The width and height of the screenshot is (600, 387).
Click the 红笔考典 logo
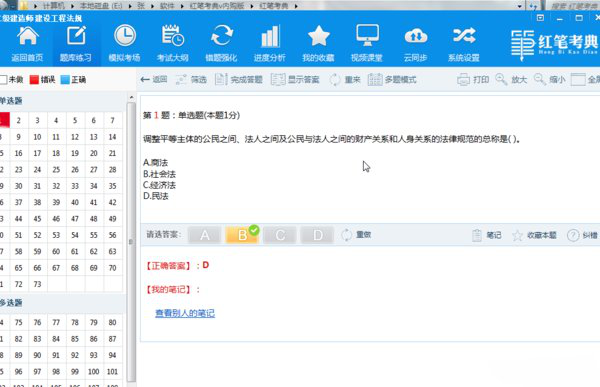click(554, 44)
